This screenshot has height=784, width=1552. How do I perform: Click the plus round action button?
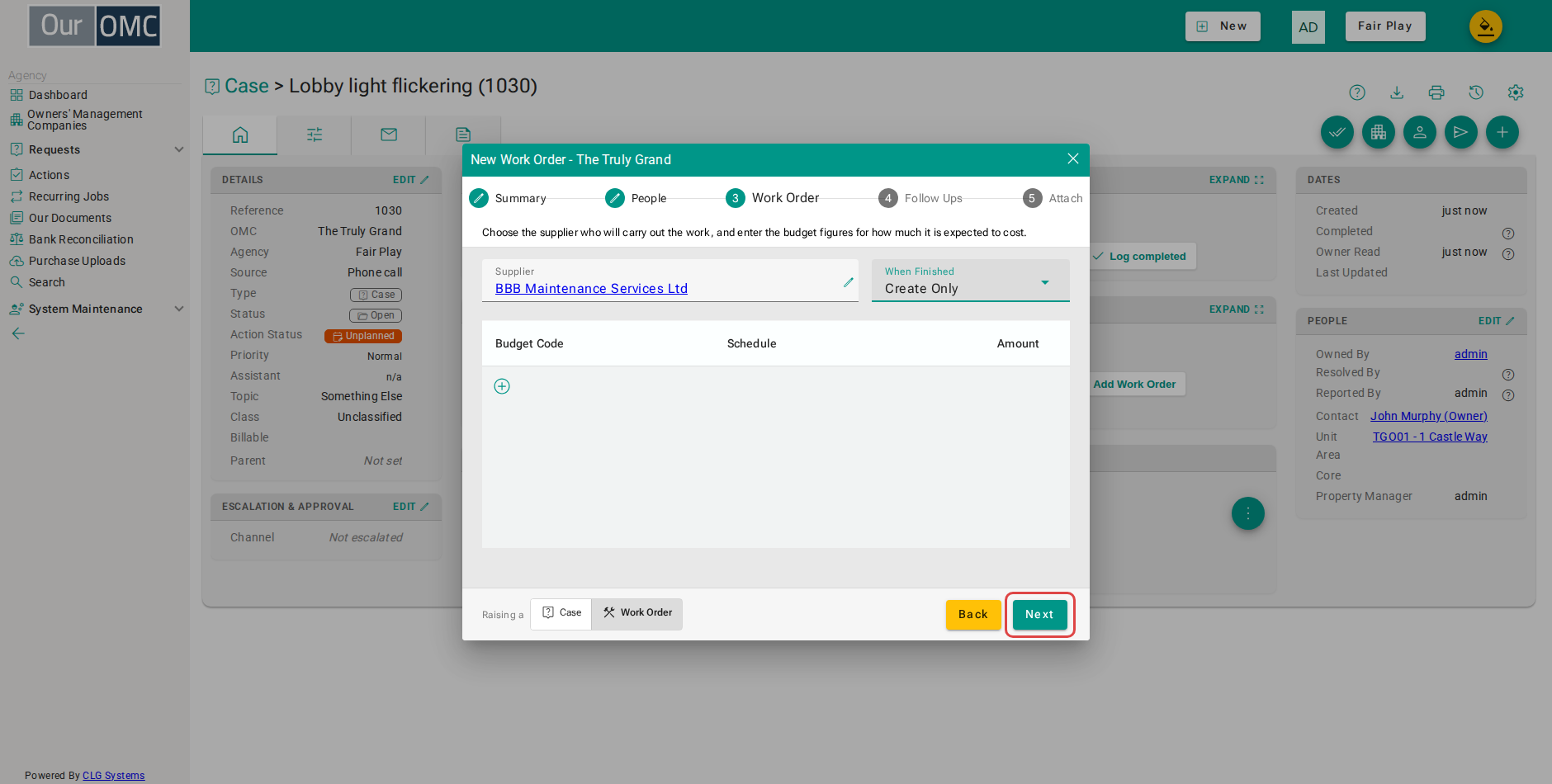point(1502,132)
